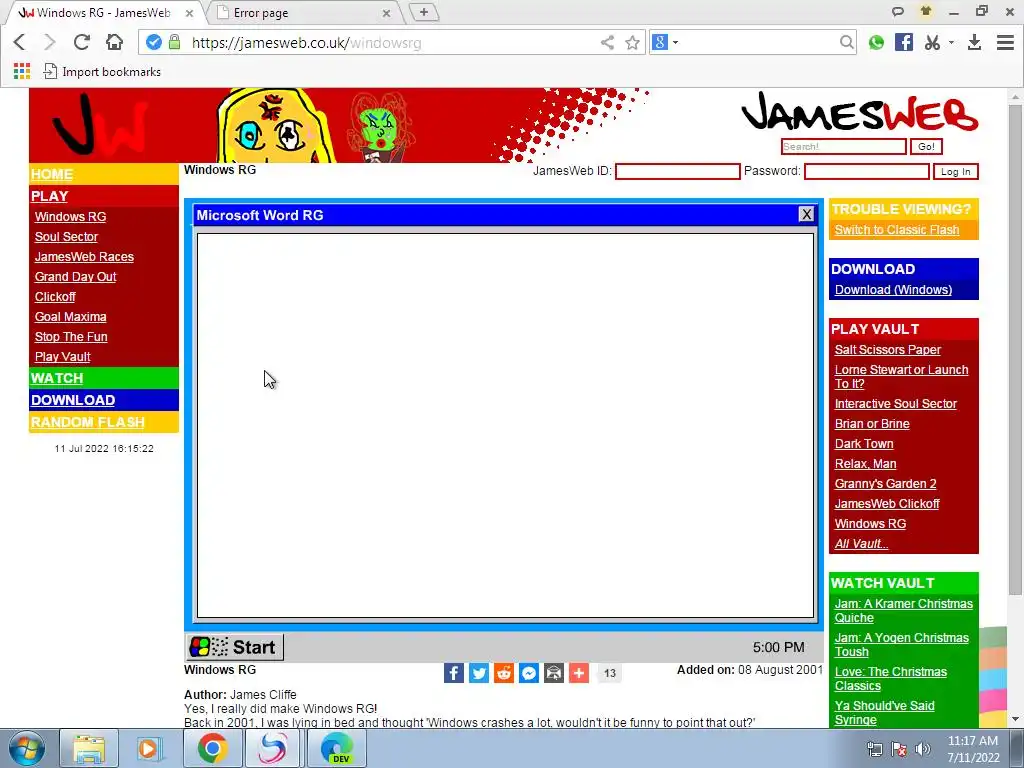This screenshot has height=768, width=1024.
Task: Click the orange plus more-sharing icon
Action: (x=579, y=673)
